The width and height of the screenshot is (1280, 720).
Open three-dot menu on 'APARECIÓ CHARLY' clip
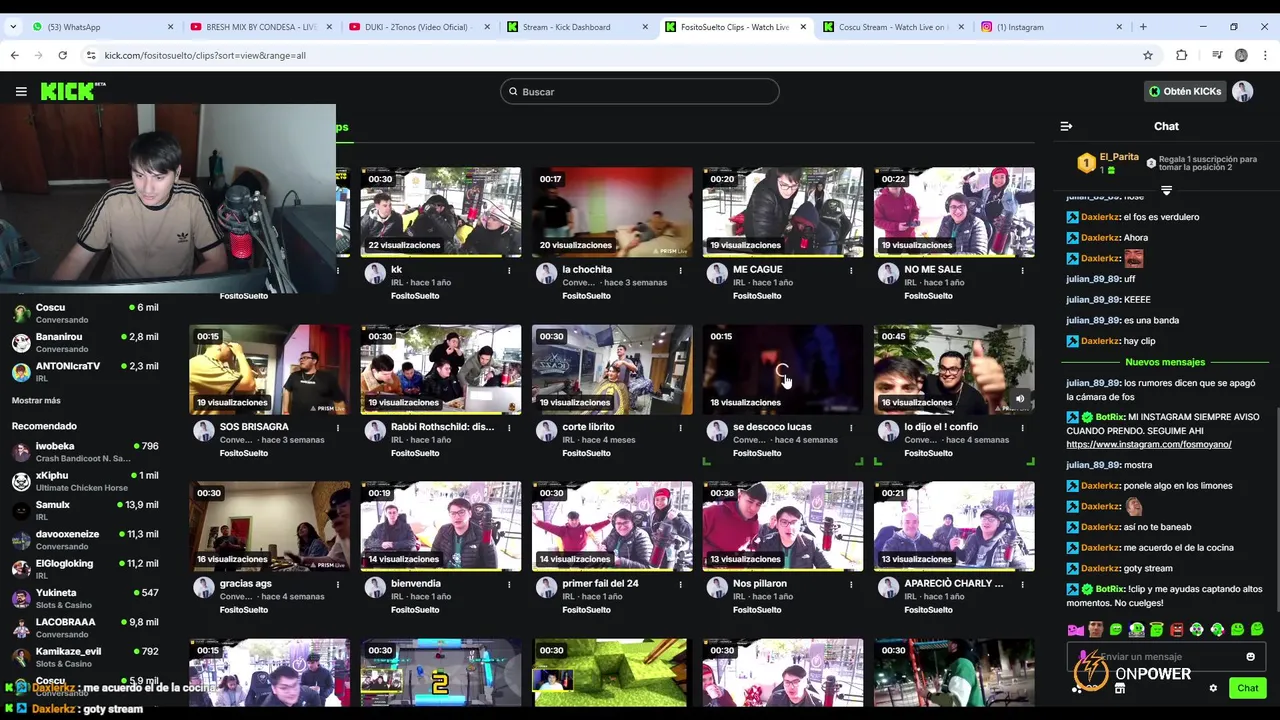pos(1022,584)
